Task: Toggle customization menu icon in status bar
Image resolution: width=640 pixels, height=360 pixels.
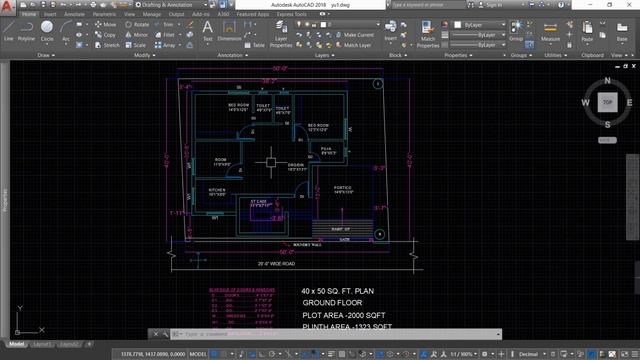Action: point(635,354)
